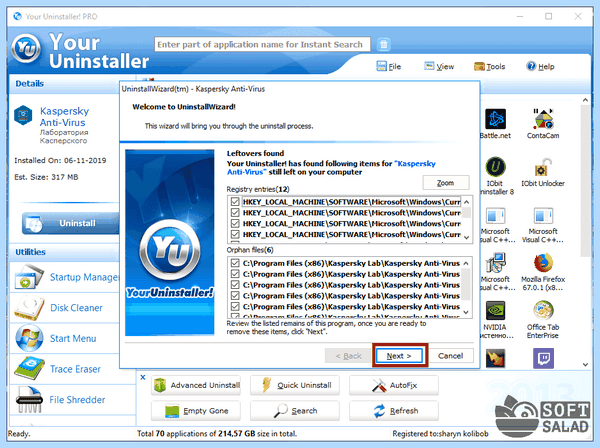Image resolution: width=600 pixels, height=448 pixels.
Task: Open the Trace Eraser utility
Action: [73, 369]
